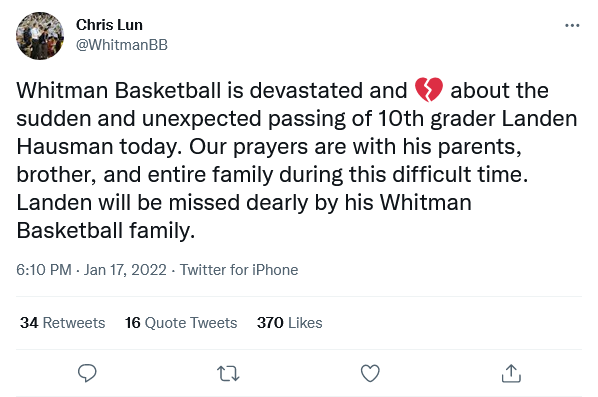
Task: Open Twitter for iPhone source link
Action: (239, 270)
